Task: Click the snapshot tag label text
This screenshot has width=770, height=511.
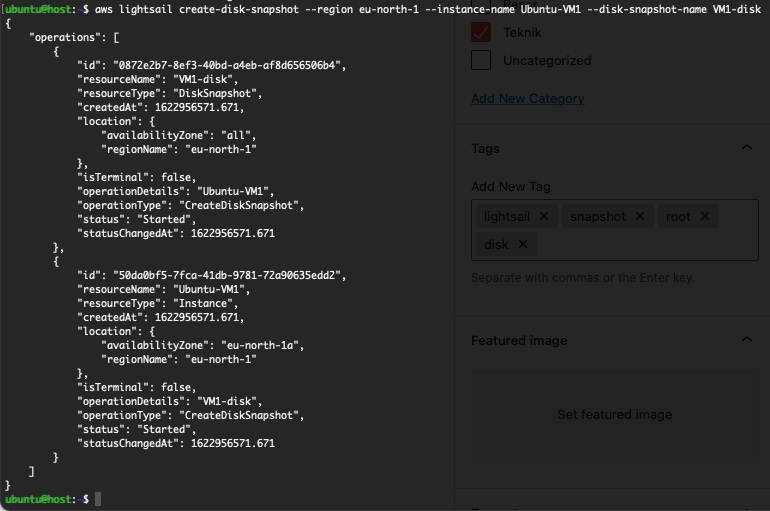Action: (597, 216)
